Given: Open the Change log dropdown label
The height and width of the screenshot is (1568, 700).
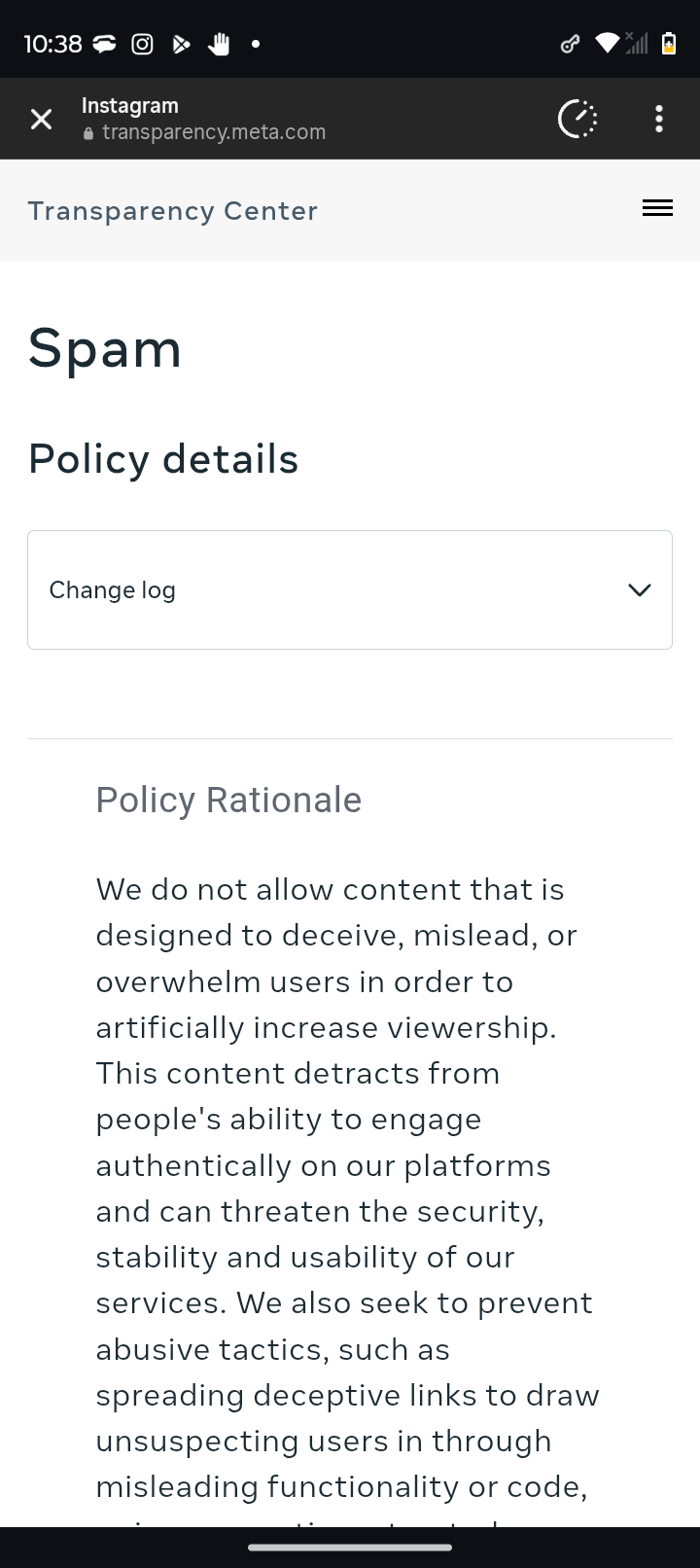Looking at the screenshot, I should tap(113, 590).
